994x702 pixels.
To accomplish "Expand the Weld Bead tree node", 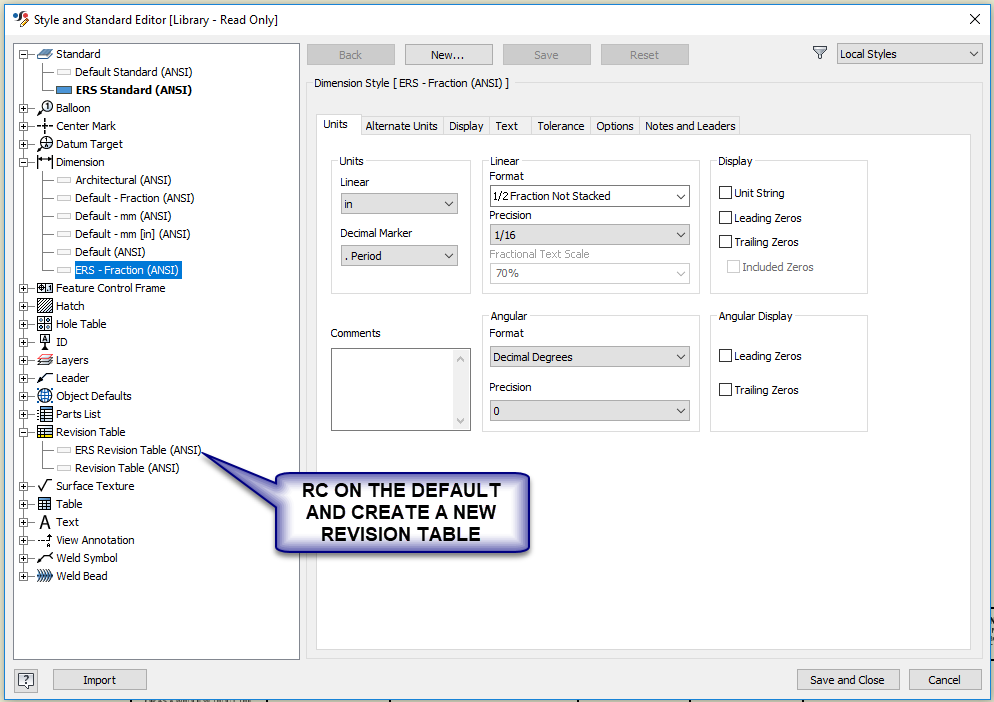I will point(23,576).
